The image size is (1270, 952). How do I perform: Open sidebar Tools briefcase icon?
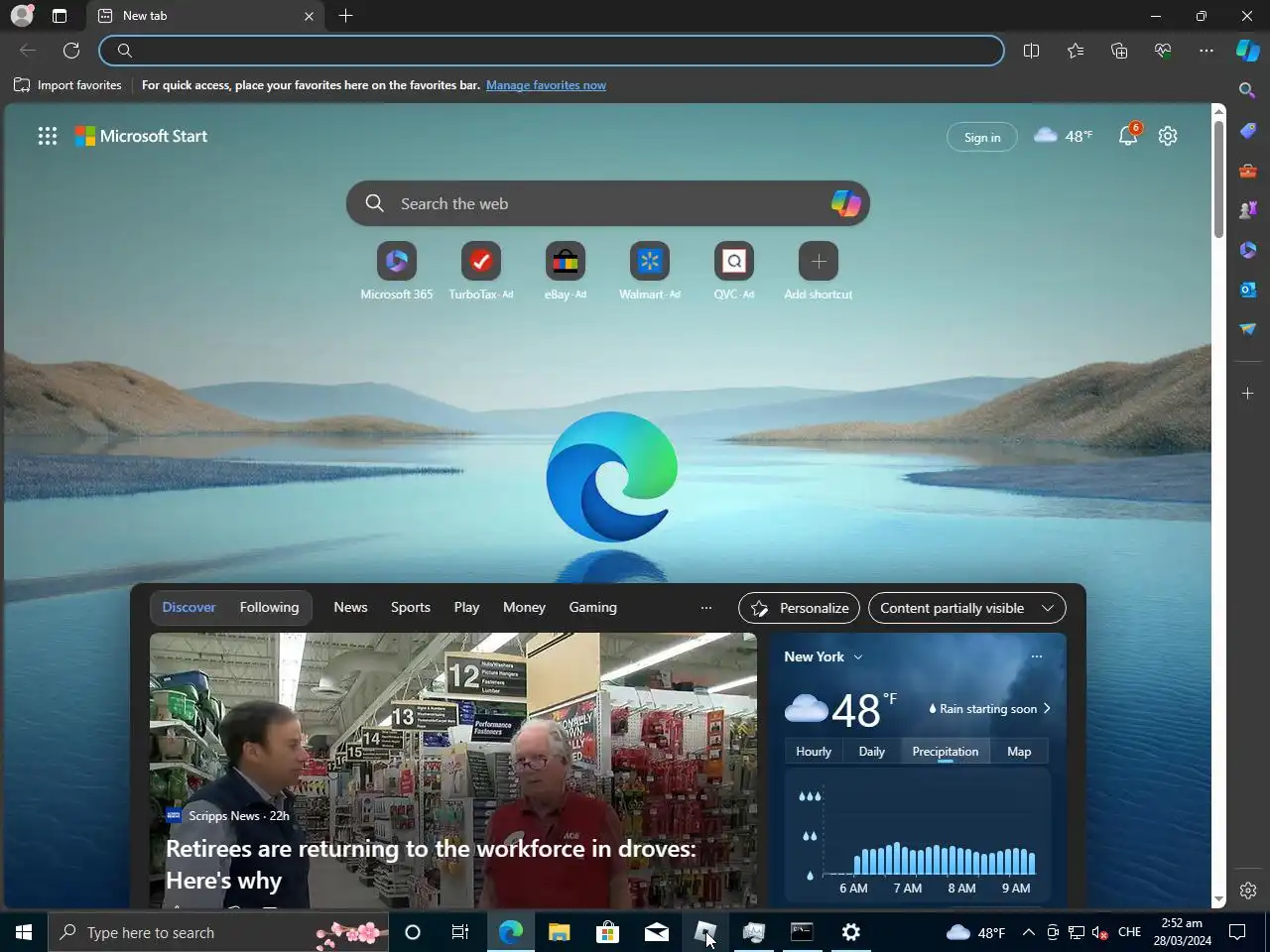(1247, 171)
